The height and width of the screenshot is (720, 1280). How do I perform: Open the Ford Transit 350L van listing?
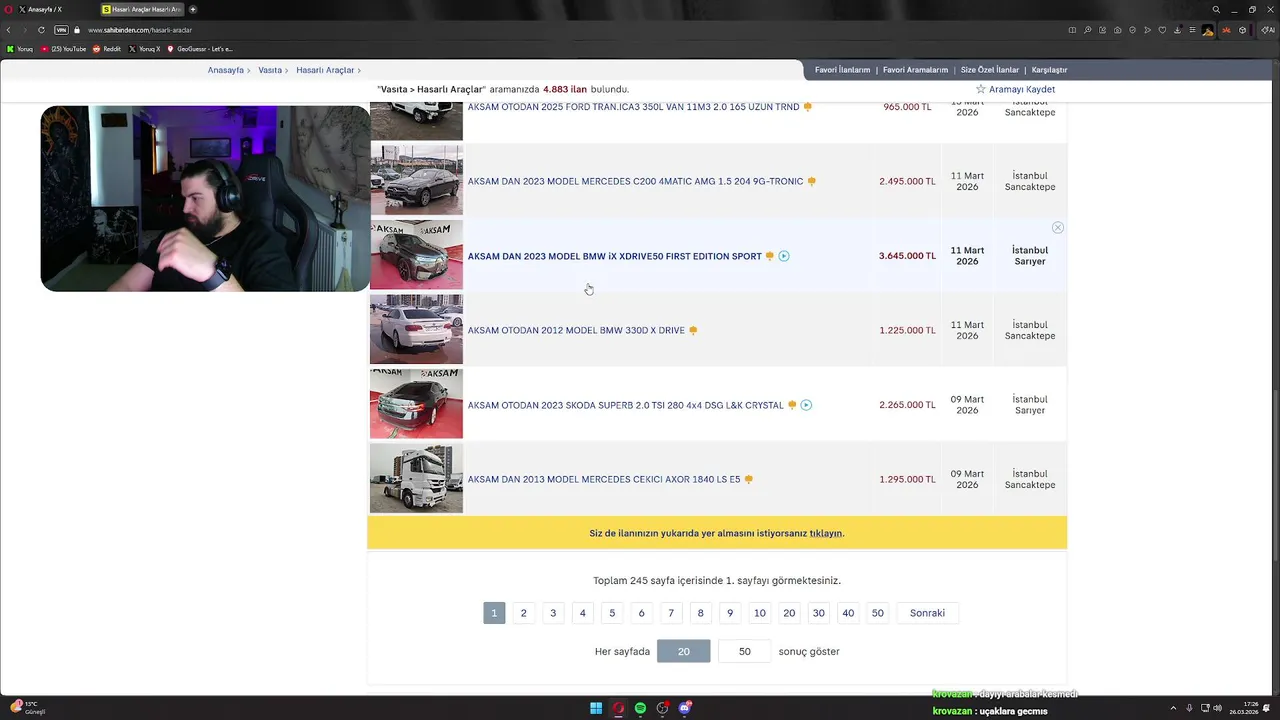633,107
